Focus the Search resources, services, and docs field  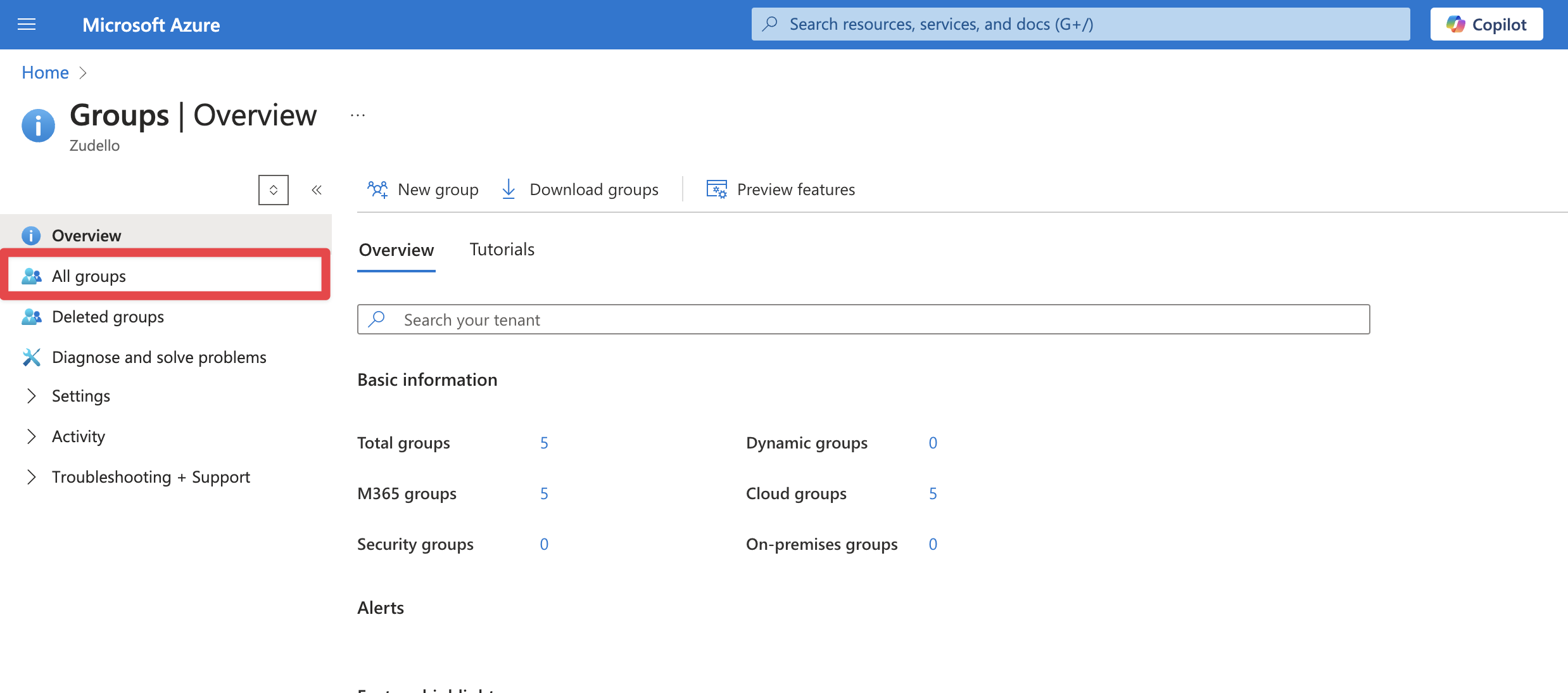pyautogui.click(x=1080, y=24)
